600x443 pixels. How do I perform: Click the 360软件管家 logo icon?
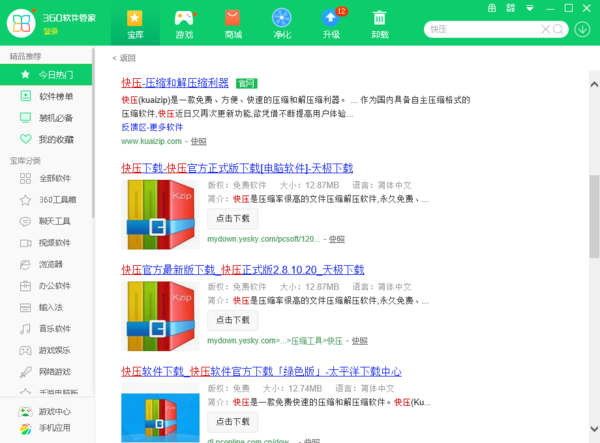pyautogui.click(x=21, y=23)
